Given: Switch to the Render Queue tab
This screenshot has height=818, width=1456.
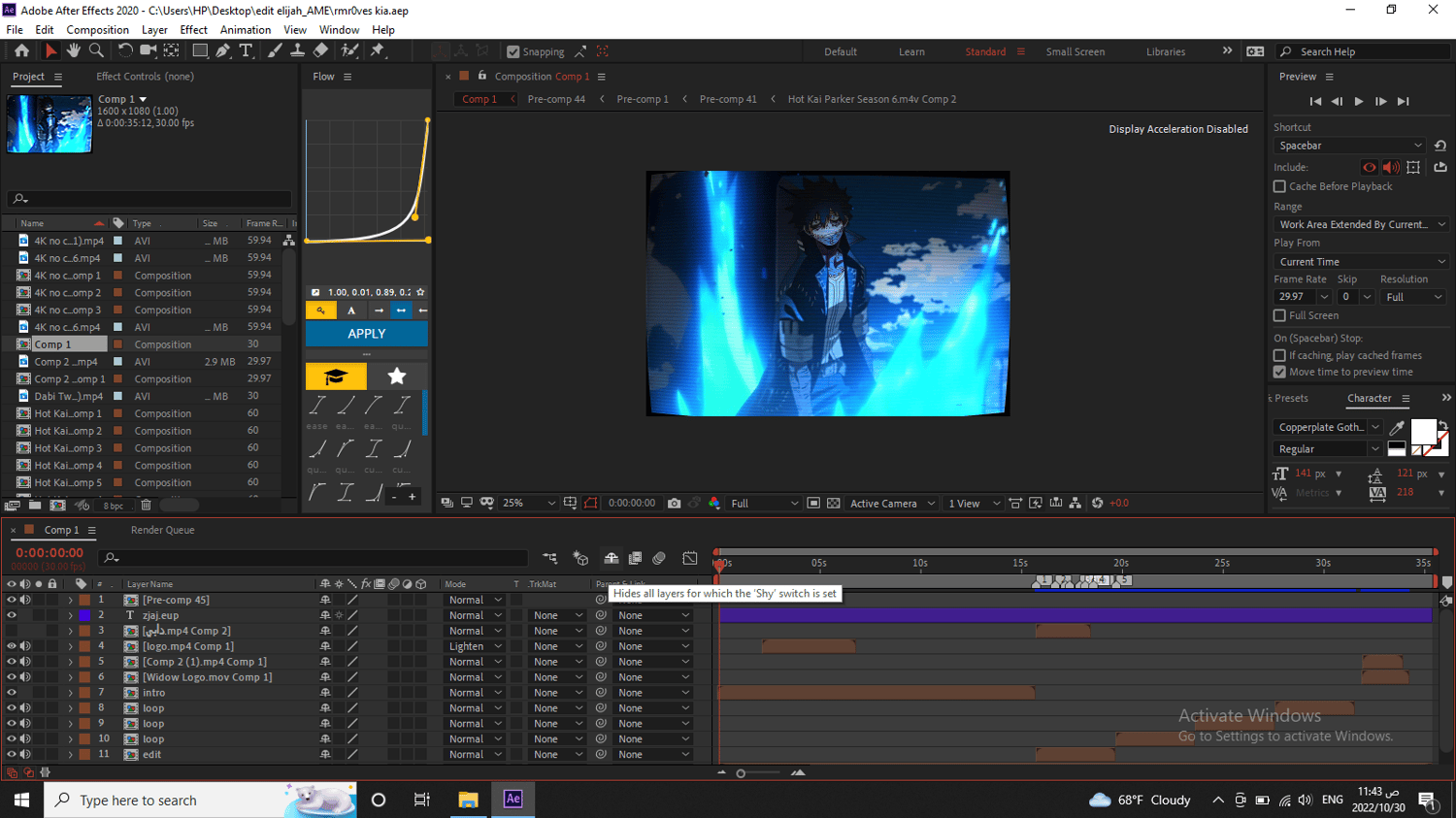Looking at the screenshot, I should tap(163, 530).
